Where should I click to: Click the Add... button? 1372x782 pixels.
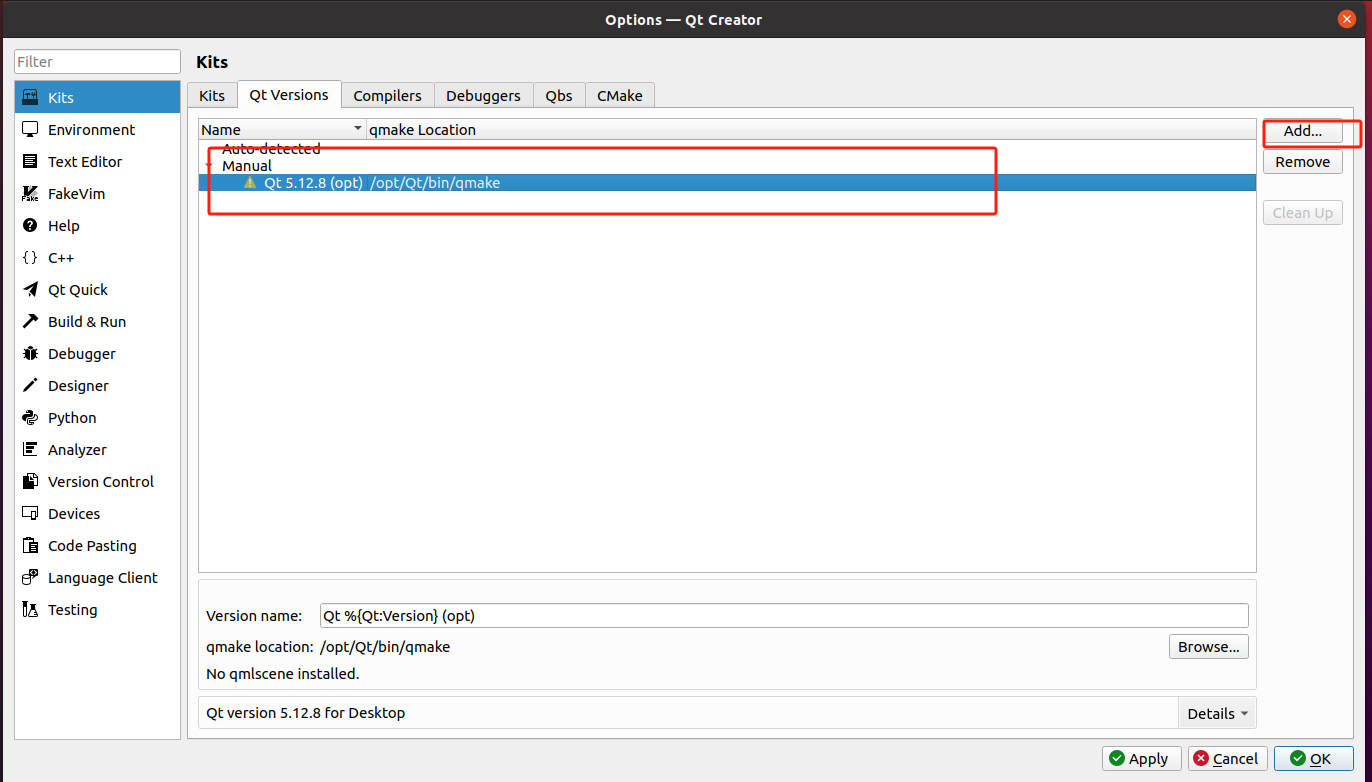[1302, 131]
